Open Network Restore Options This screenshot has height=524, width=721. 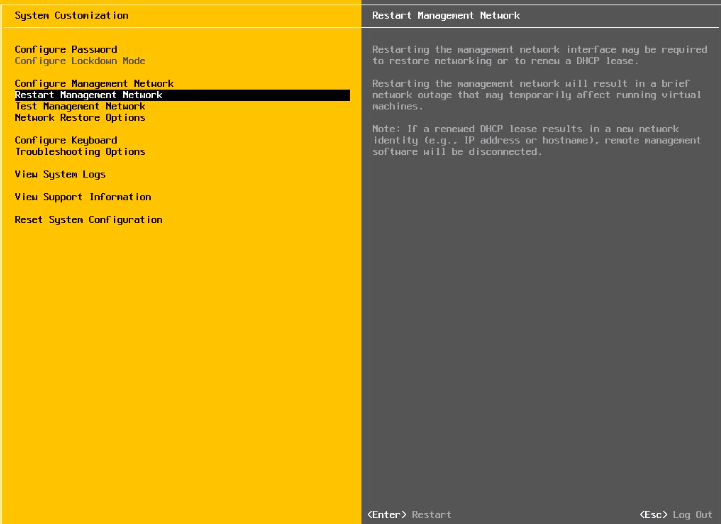tap(80, 118)
